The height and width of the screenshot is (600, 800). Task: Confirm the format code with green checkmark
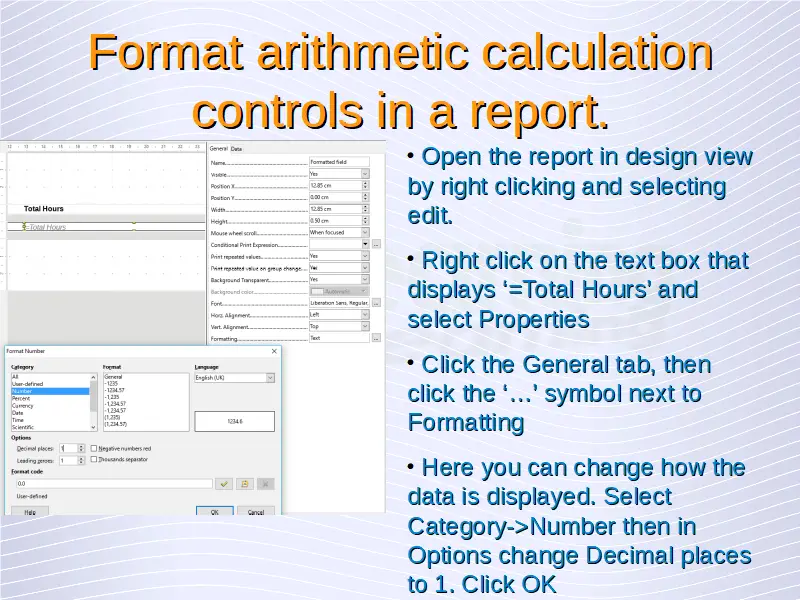point(224,484)
